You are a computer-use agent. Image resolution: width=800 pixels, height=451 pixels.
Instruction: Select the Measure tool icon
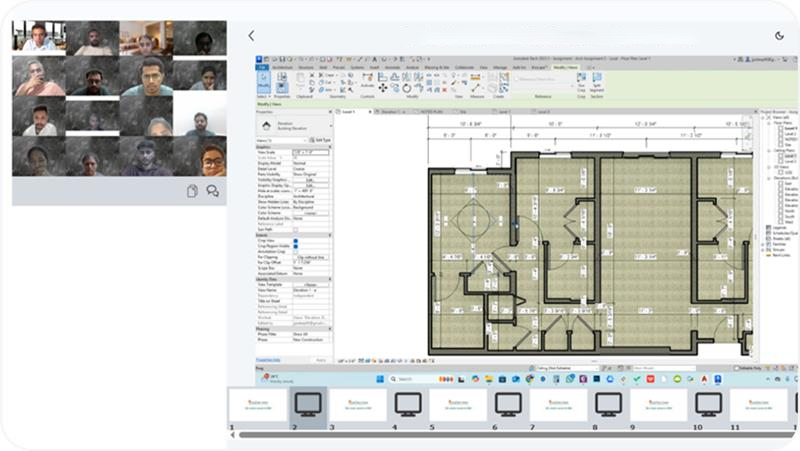(x=476, y=89)
